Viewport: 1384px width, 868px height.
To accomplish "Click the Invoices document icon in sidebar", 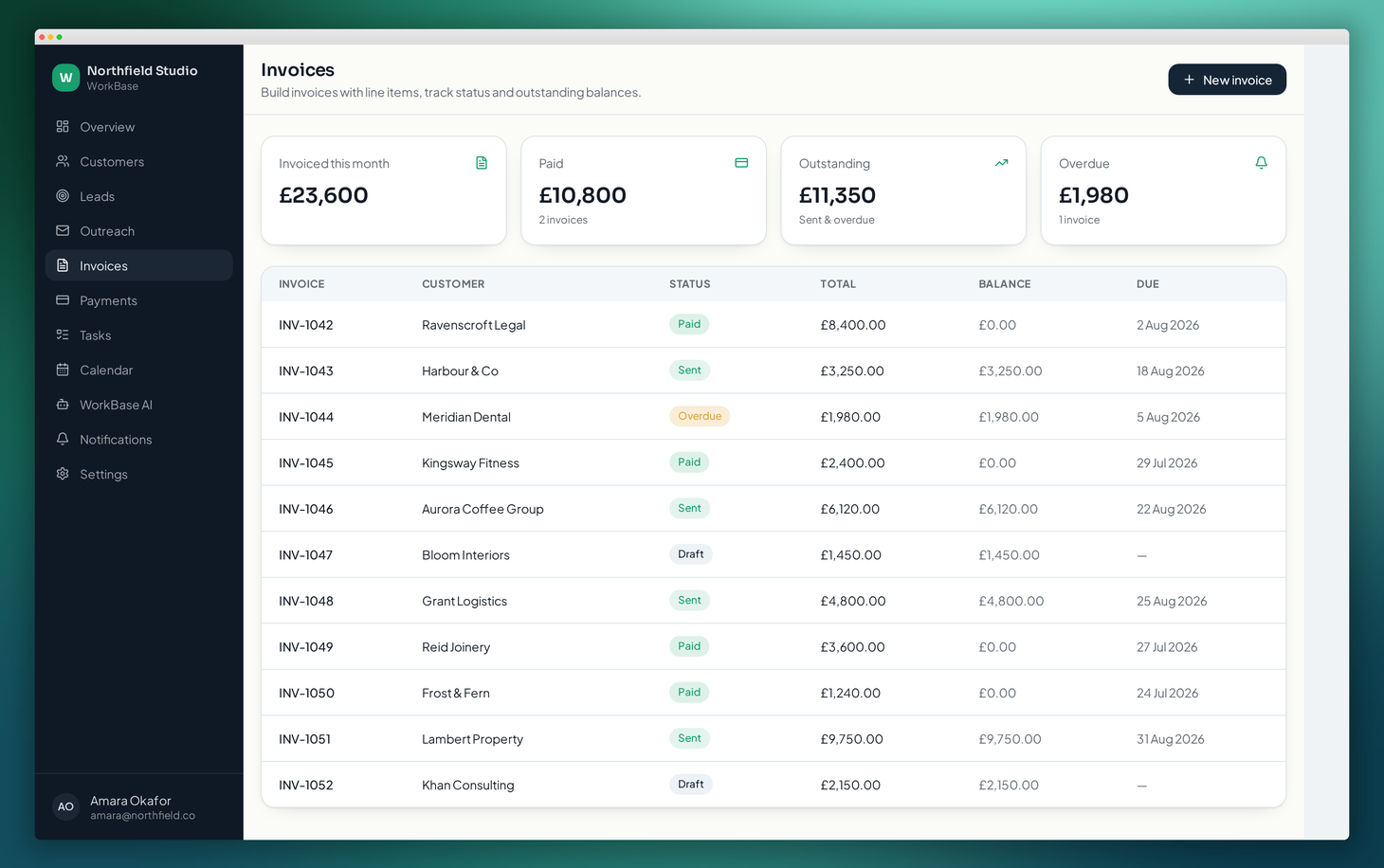I will tap(63, 266).
